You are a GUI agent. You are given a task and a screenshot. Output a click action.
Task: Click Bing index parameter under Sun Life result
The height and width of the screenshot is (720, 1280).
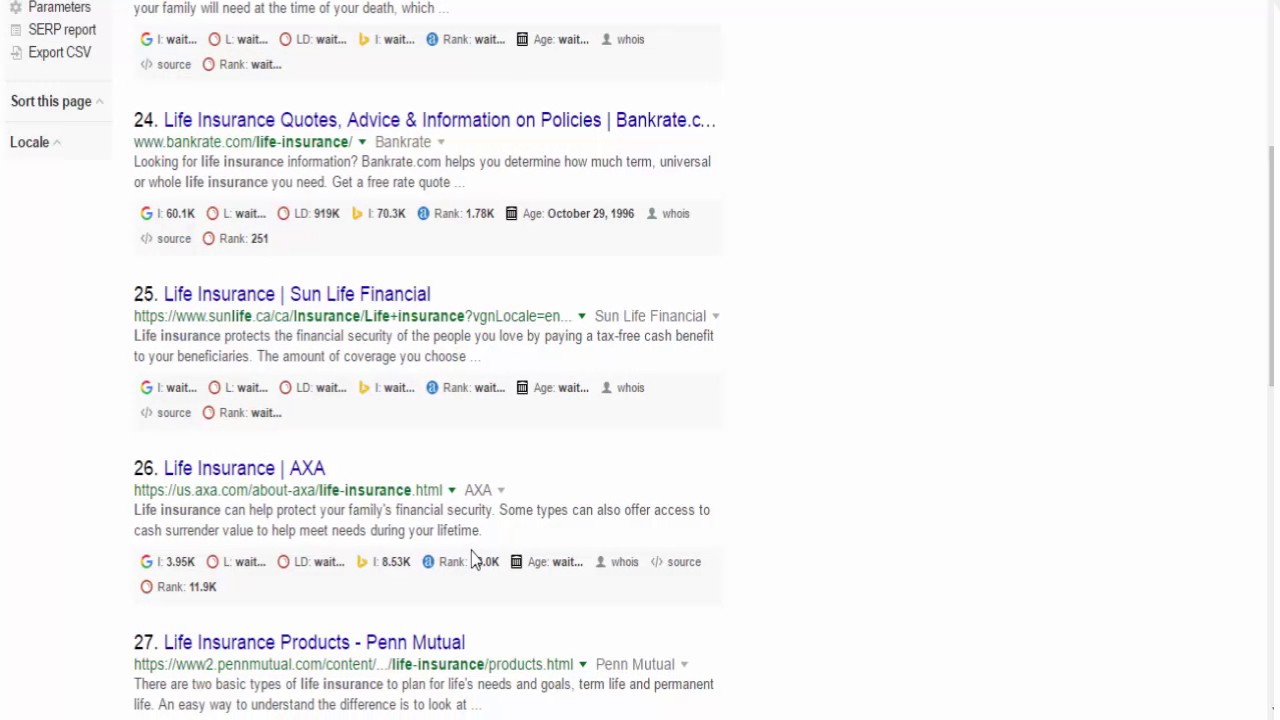click(386, 387)
